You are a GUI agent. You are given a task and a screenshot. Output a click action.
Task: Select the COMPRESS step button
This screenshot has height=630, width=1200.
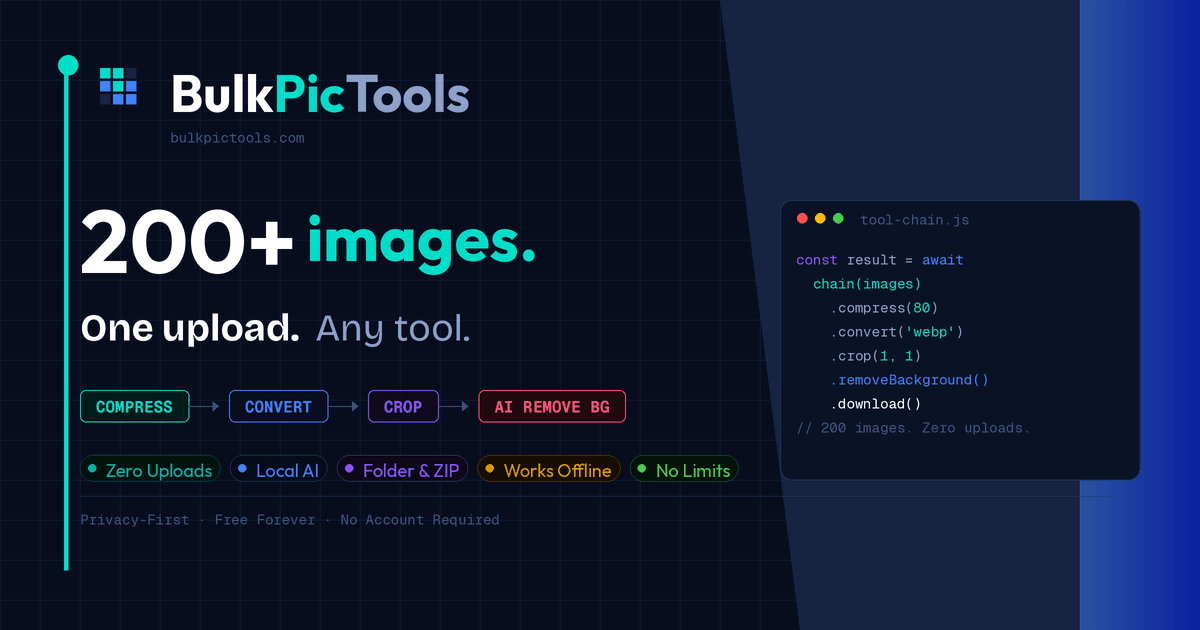pyautogui.click(x=134, y=407)
